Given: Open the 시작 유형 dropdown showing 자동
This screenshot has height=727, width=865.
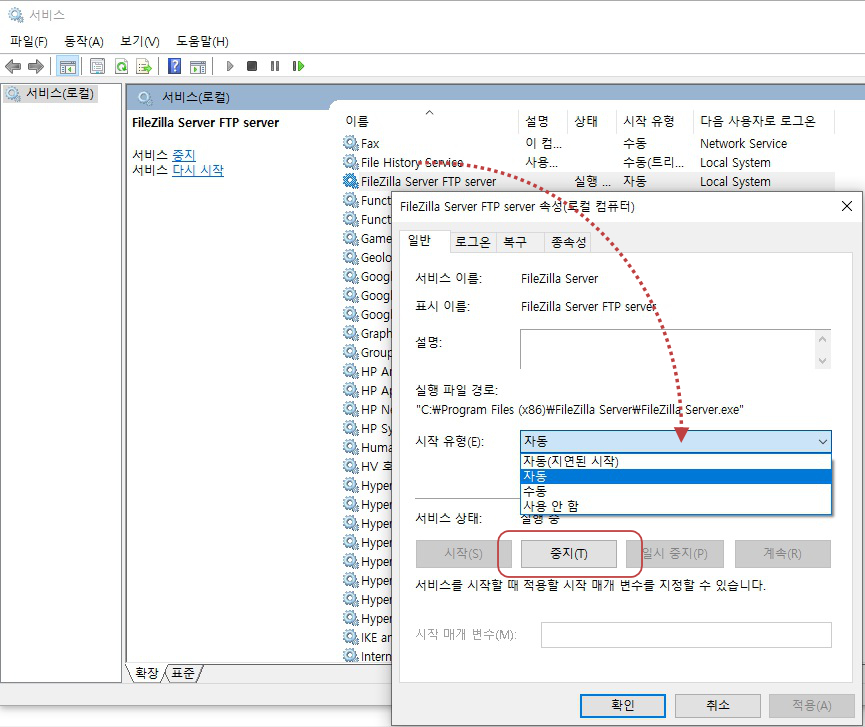Looking at the screenshot, I should point(675,441).
